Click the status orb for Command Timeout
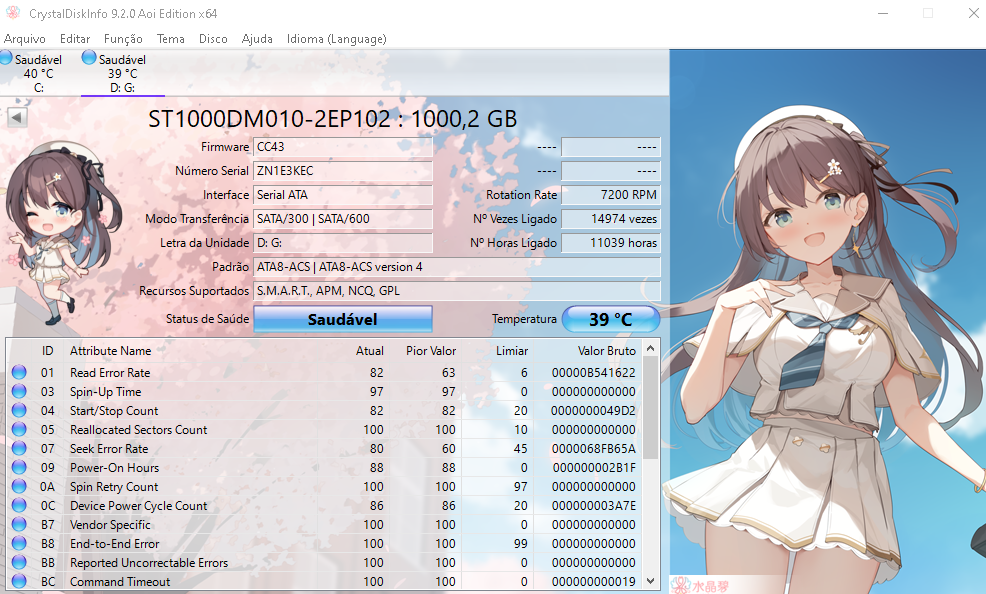 [19, 581]
